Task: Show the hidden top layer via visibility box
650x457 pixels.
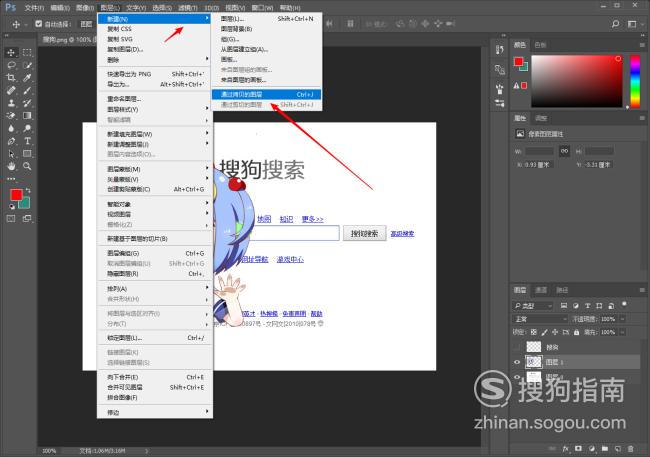Action: [x=517, y=347]
